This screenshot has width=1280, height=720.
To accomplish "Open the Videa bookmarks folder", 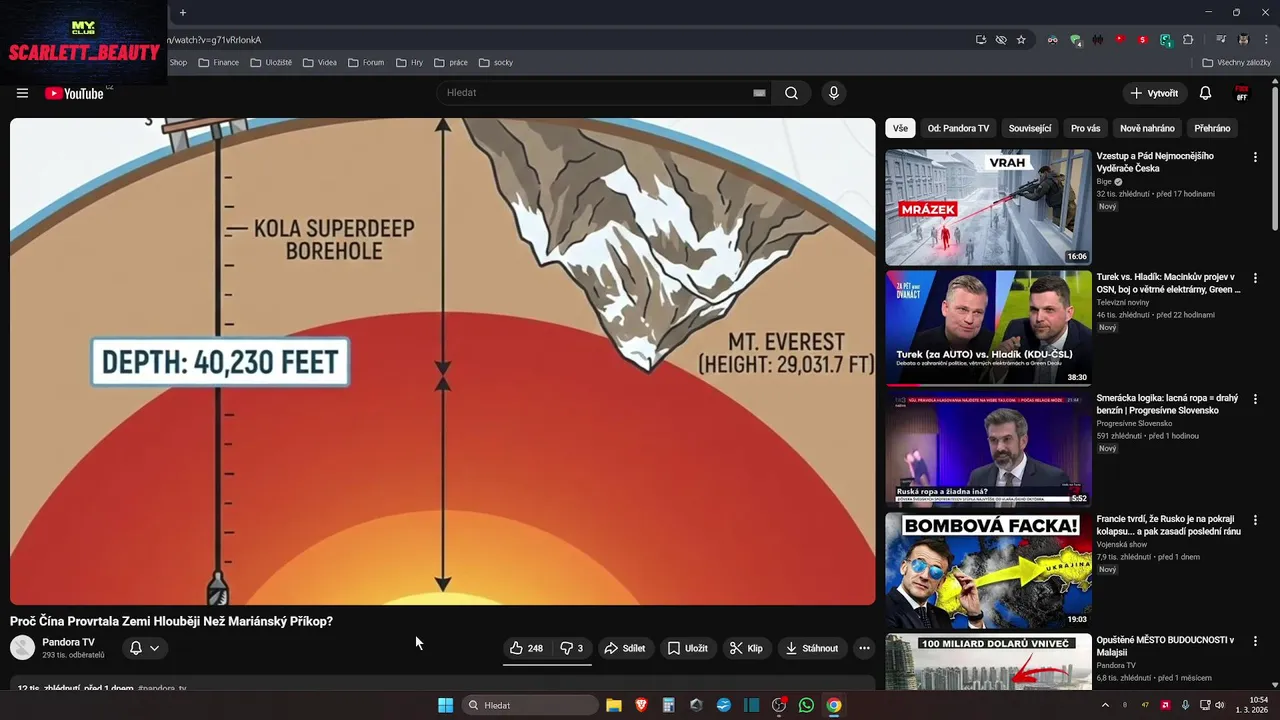I will (x=319, y=62).
